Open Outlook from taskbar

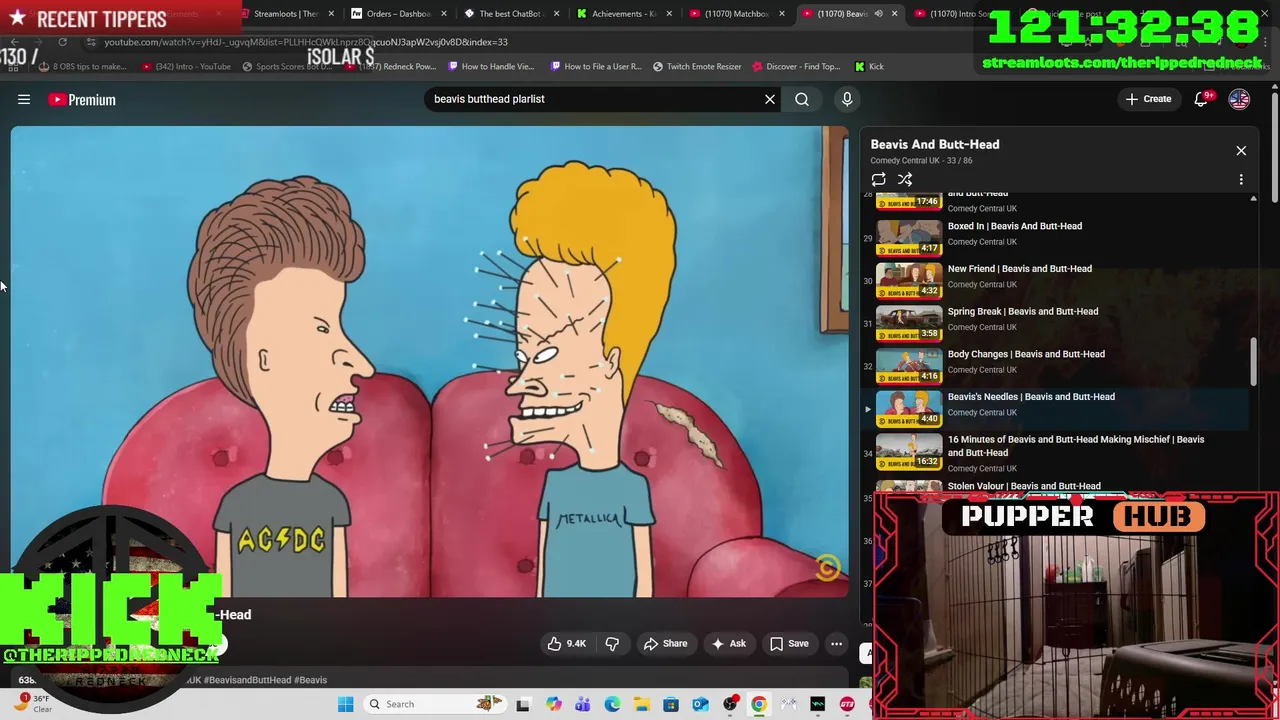click(x=700, y=704)
